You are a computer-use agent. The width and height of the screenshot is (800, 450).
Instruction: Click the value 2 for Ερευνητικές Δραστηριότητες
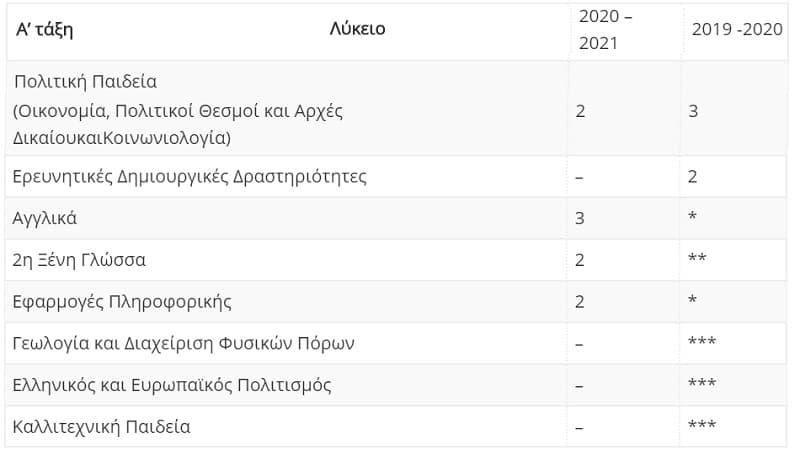tap(692, 177)
